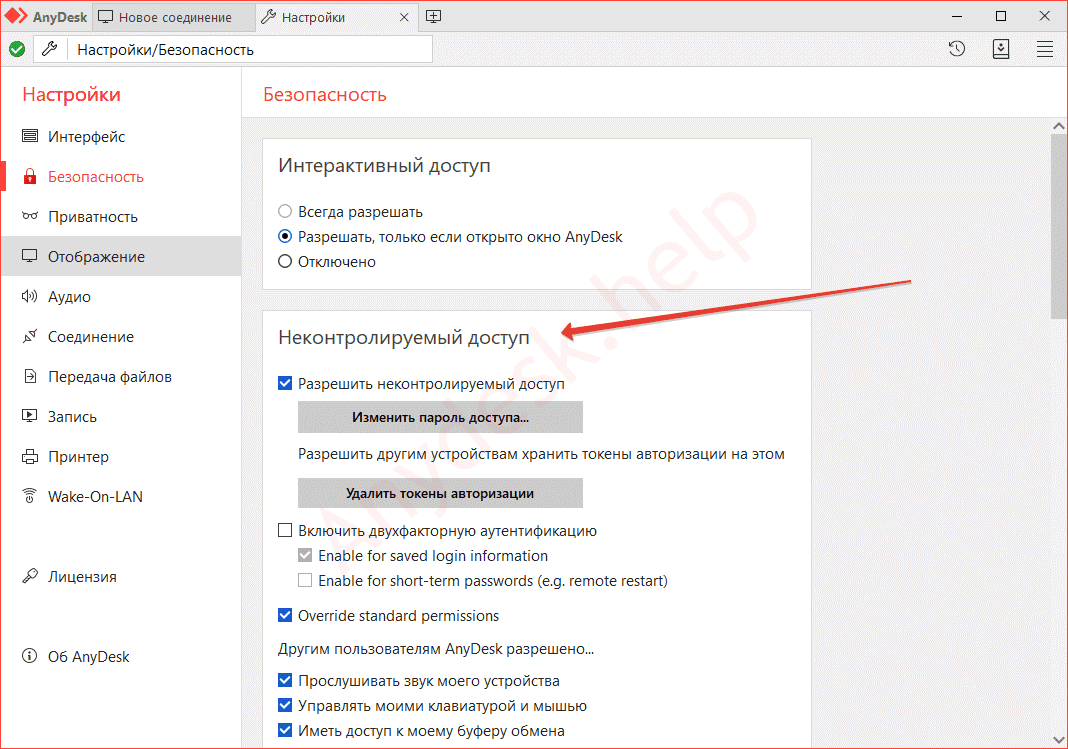Click the Безопасность page heading text

tap(325, 94)
